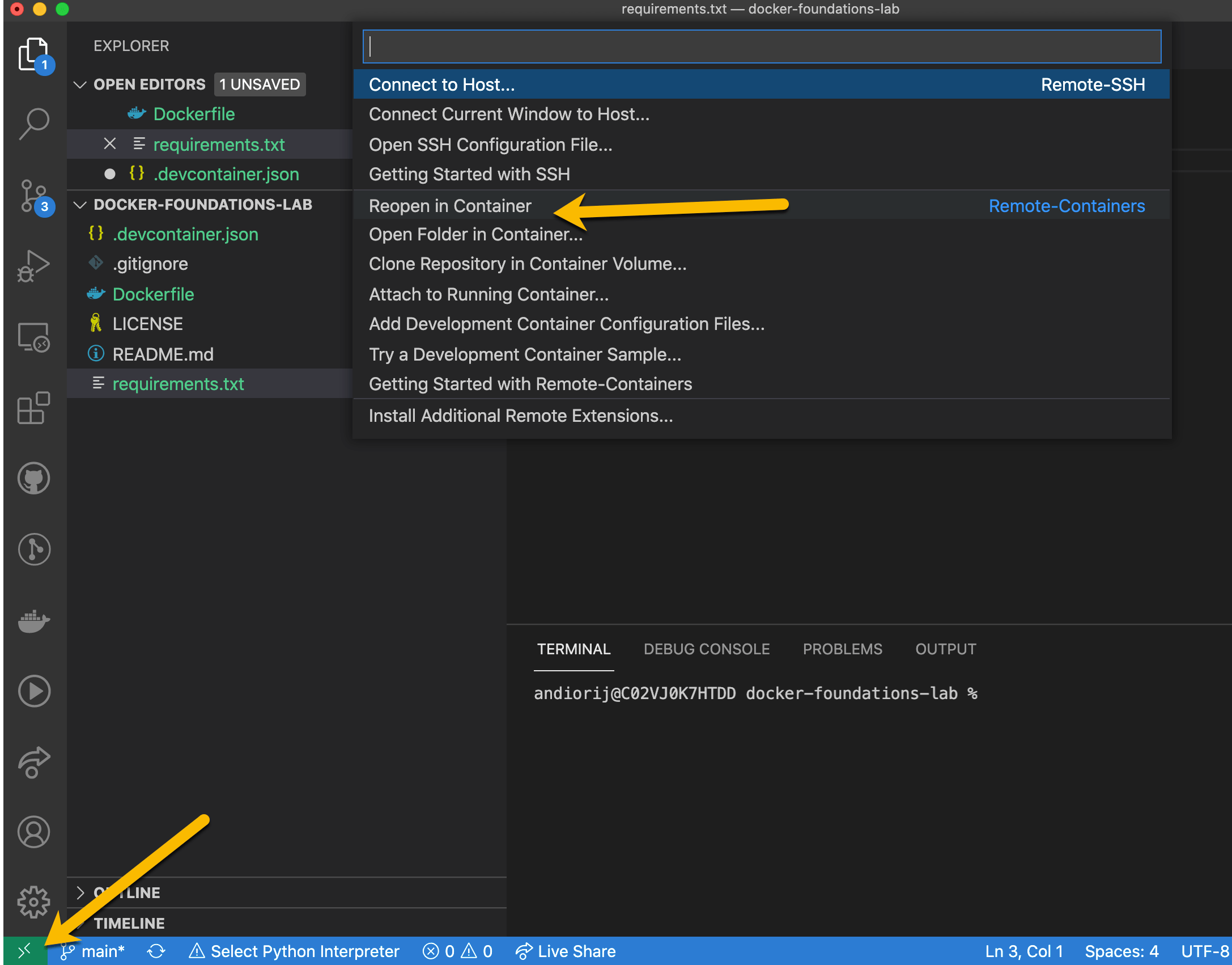The image size is (1232, 965).
Task: Open the Search view icon
Action: [x=34, y=123]
